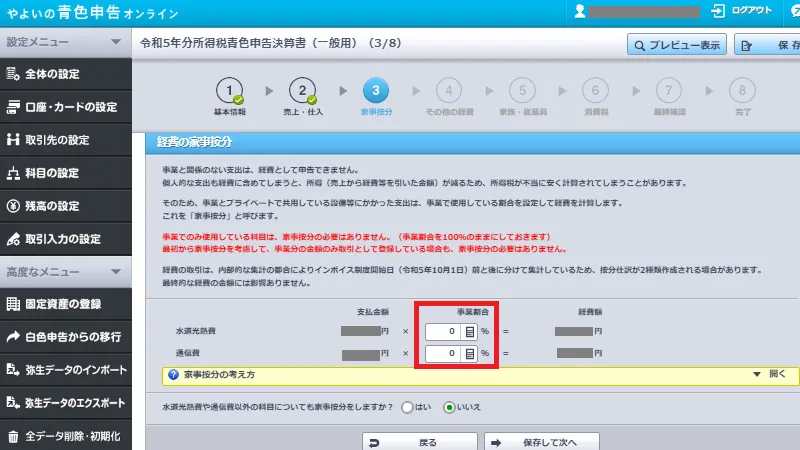This screenshot has width=800, height=450.
Task: Click the プレビュー表示 button
Action: point(677,45)
